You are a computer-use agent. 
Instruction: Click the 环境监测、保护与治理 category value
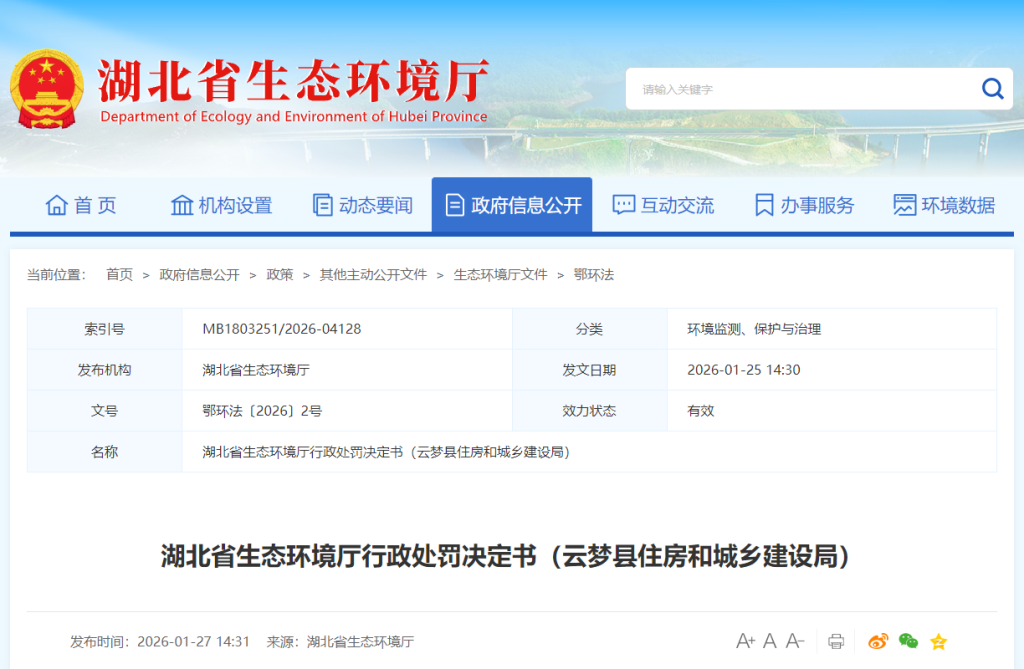pyautogui.click(x=754, y=329)
